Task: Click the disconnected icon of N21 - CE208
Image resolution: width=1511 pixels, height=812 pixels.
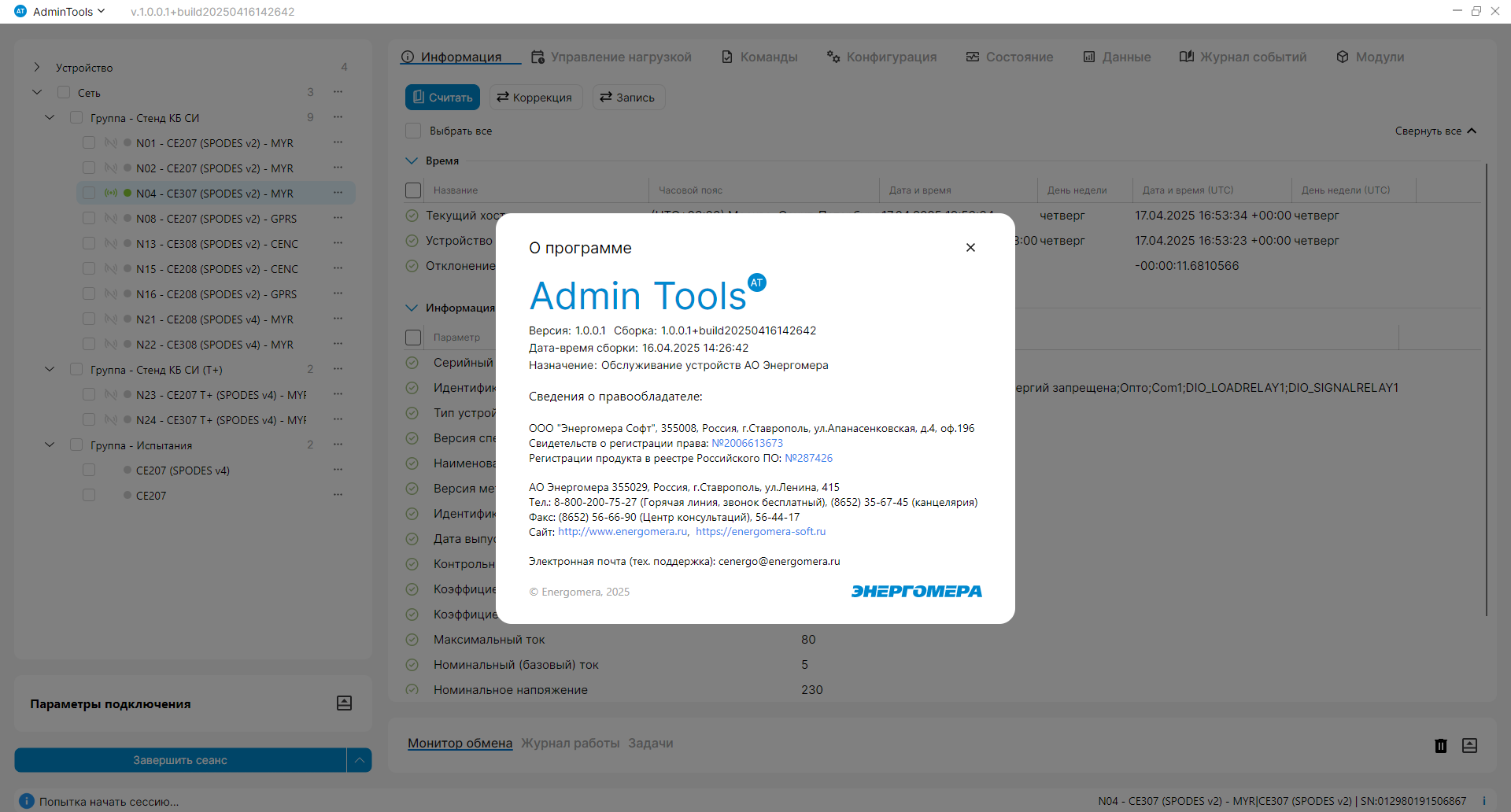Action: point(111,319)
